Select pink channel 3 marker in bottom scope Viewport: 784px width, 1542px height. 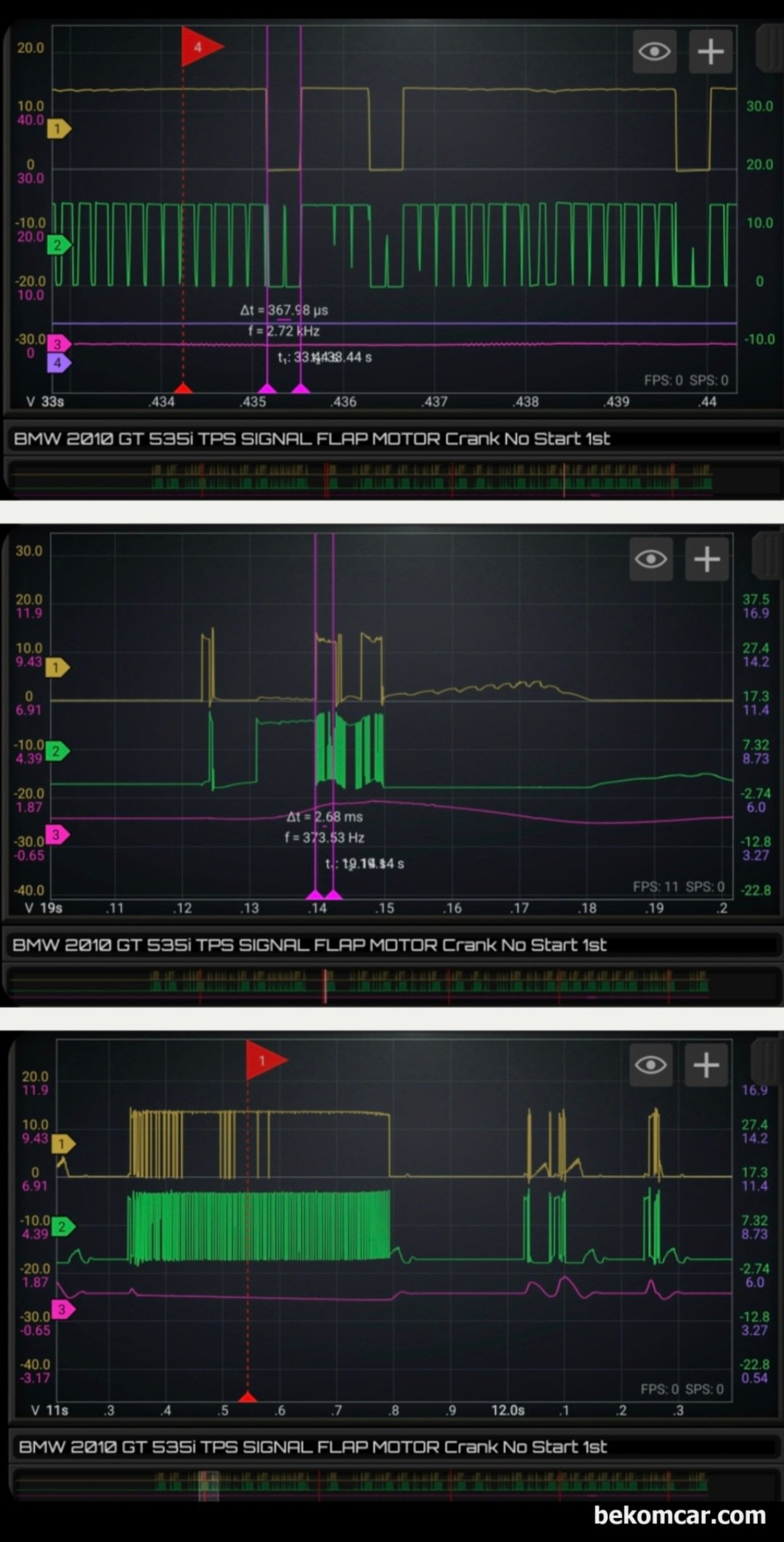[63, 1310]
